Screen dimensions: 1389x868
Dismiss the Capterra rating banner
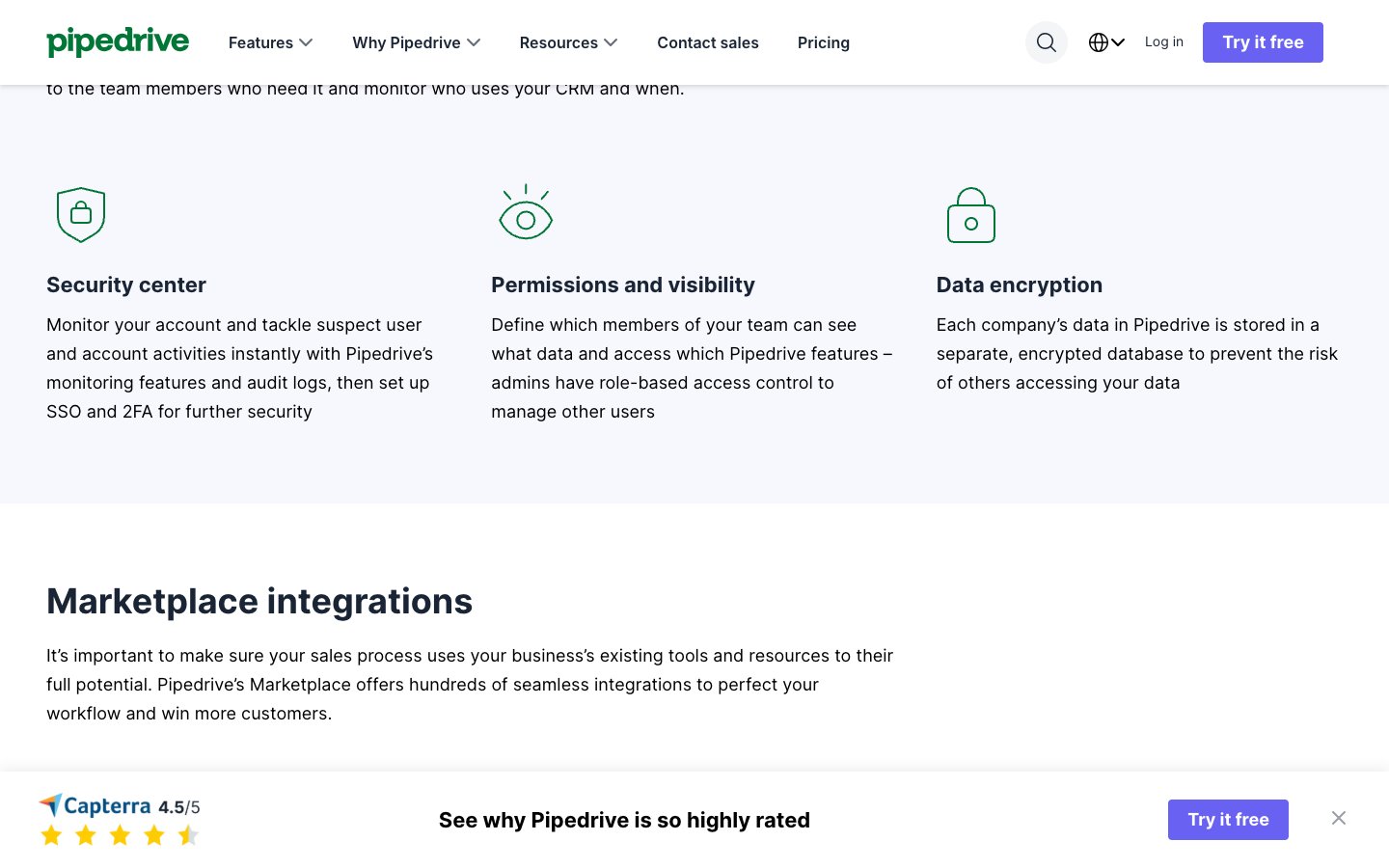click(x=1339, y=818)
